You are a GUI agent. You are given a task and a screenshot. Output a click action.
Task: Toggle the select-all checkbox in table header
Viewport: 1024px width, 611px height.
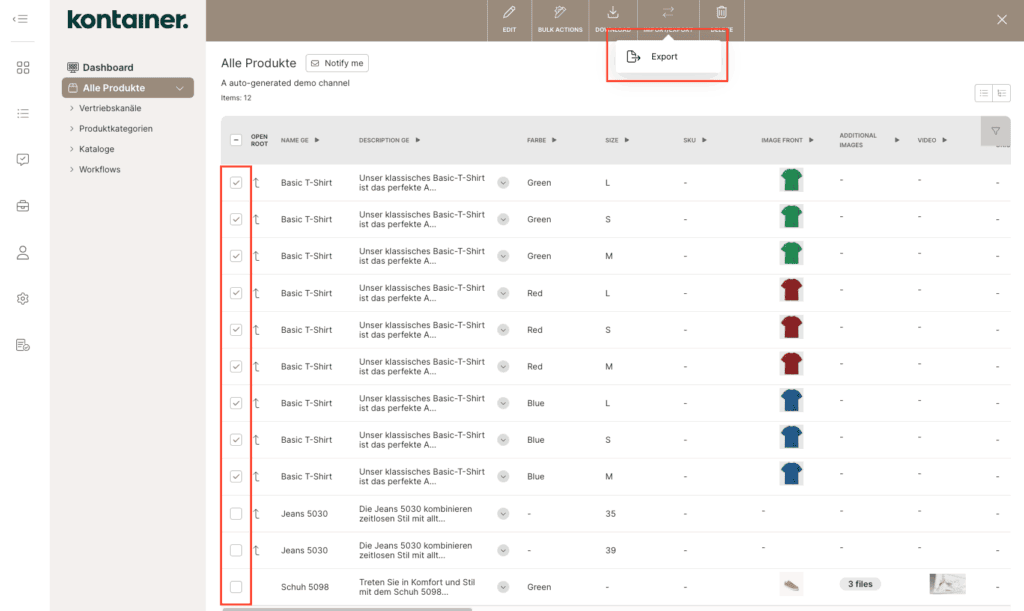[x=236, y=140]
